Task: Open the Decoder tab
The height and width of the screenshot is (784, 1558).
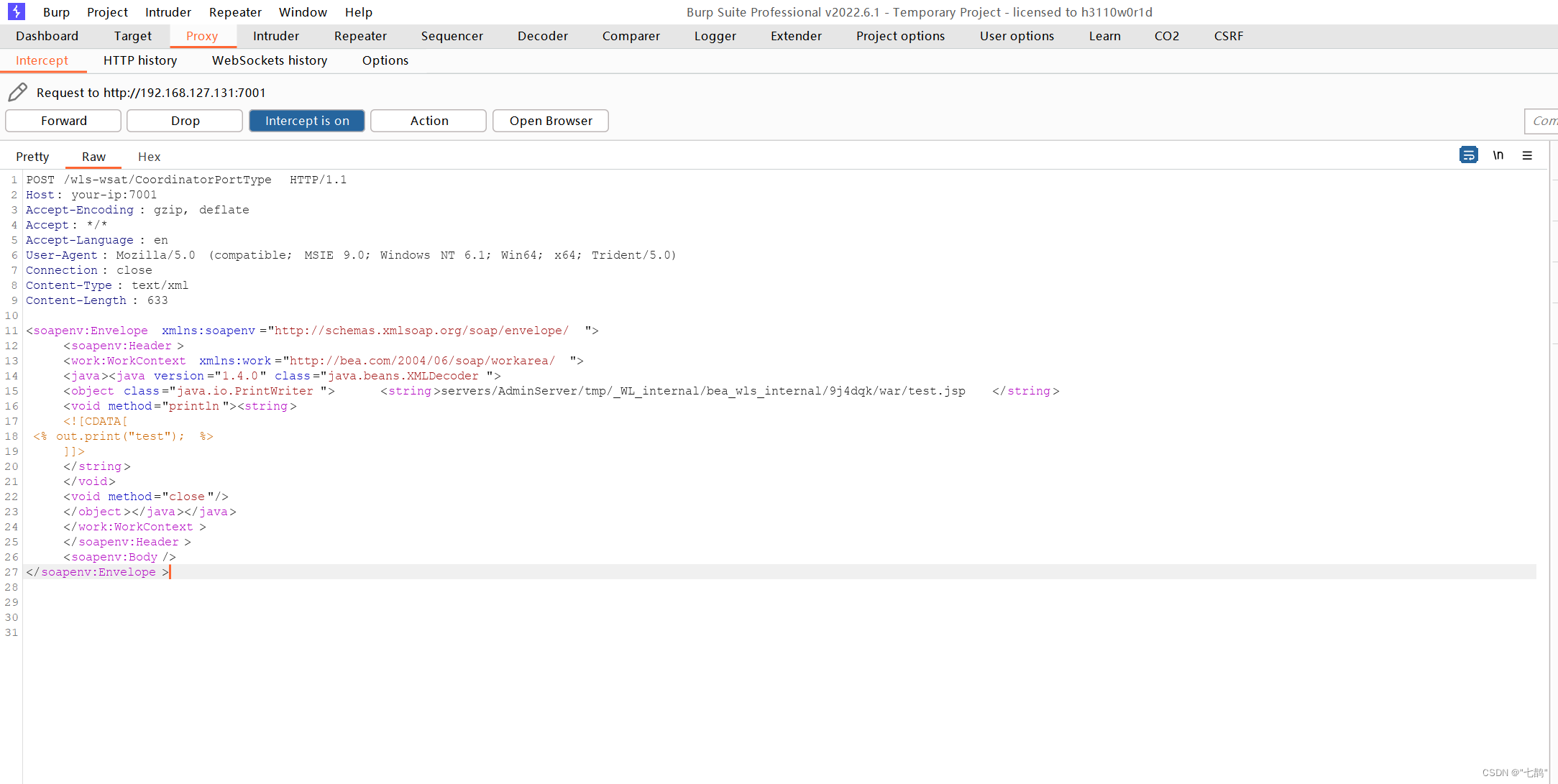Action: pyautogui.click(x=542, y=36)
